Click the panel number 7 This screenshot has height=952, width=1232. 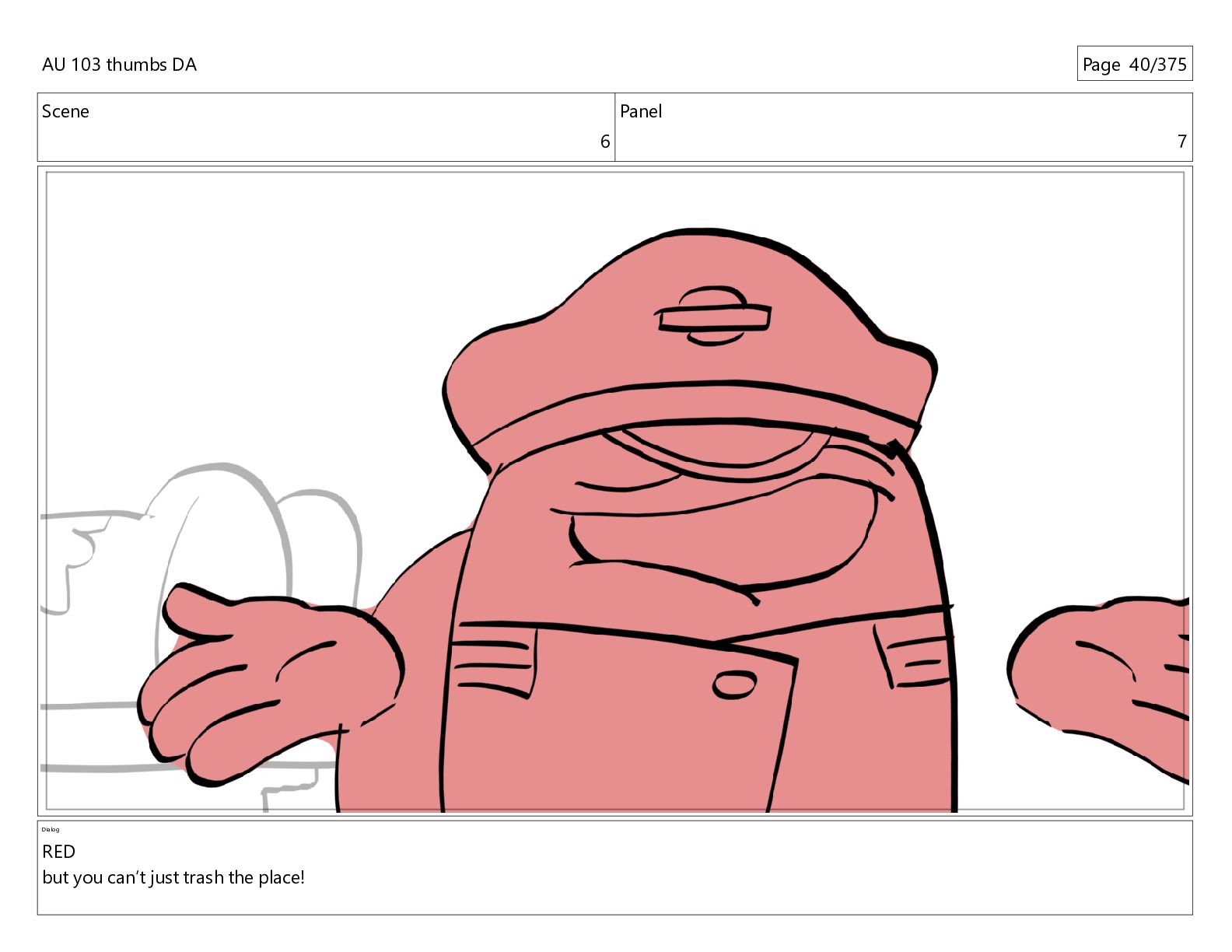[1181, 141]
